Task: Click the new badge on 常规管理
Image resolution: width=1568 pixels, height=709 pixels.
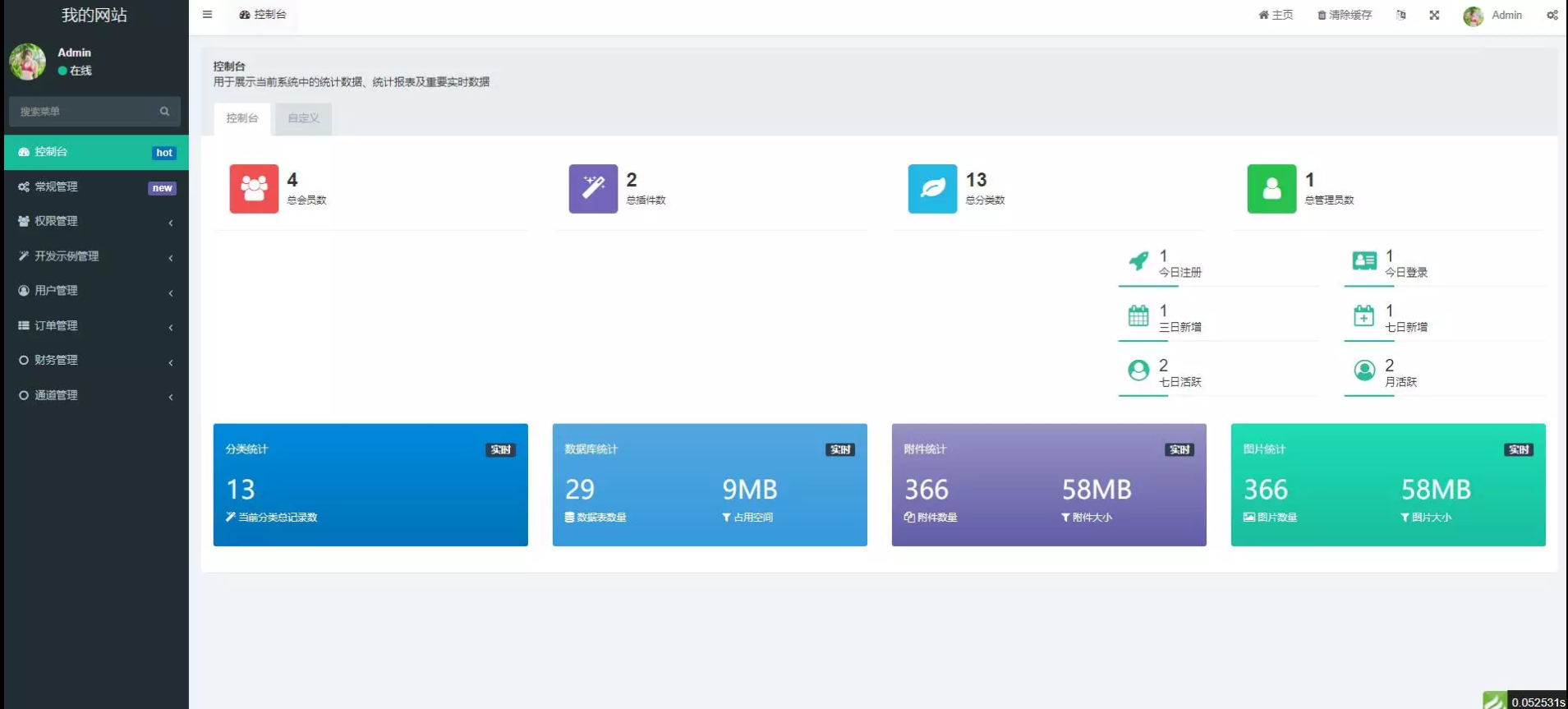Action: [x=163, y=188]
